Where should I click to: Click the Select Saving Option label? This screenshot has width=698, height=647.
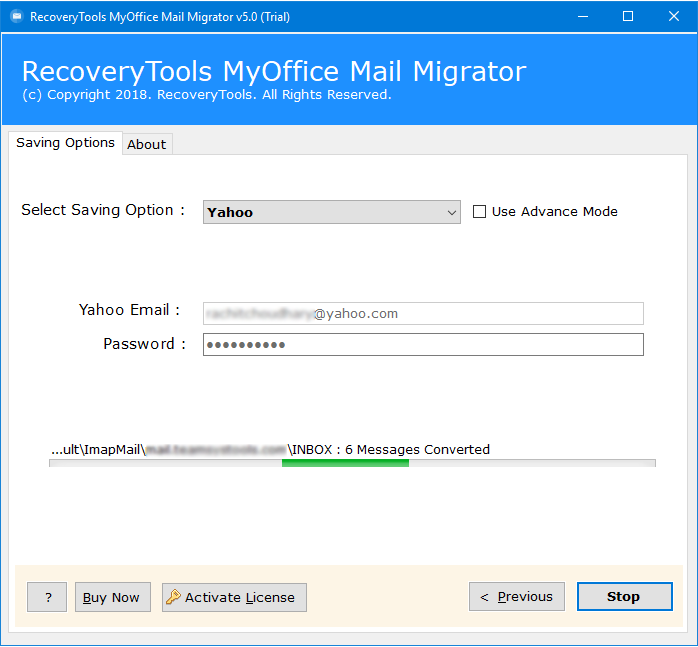pos(103,210)
